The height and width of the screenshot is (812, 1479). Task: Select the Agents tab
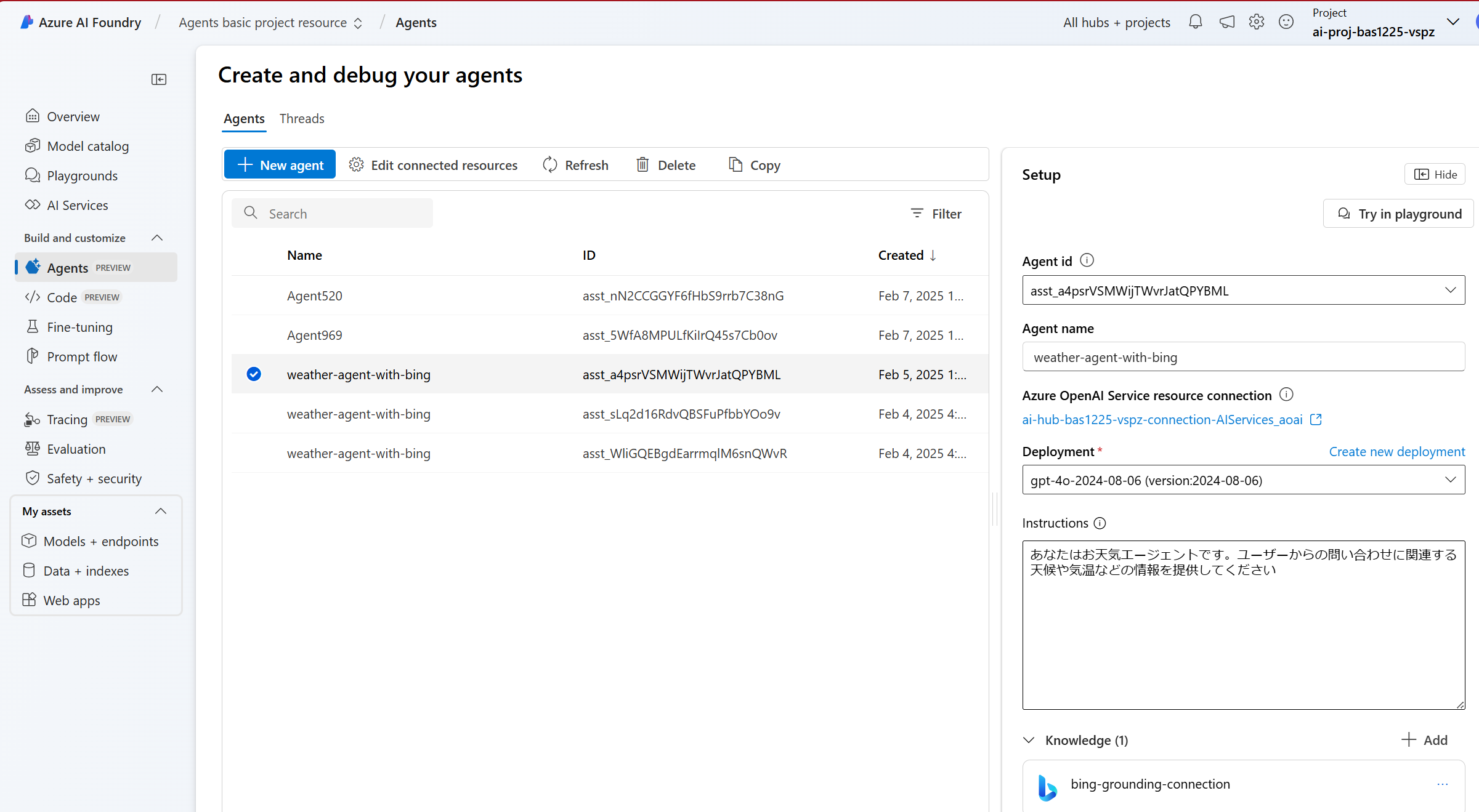244,118
